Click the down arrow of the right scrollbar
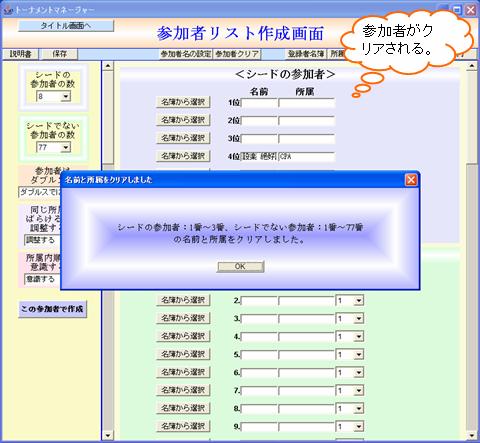 (472, 435)
